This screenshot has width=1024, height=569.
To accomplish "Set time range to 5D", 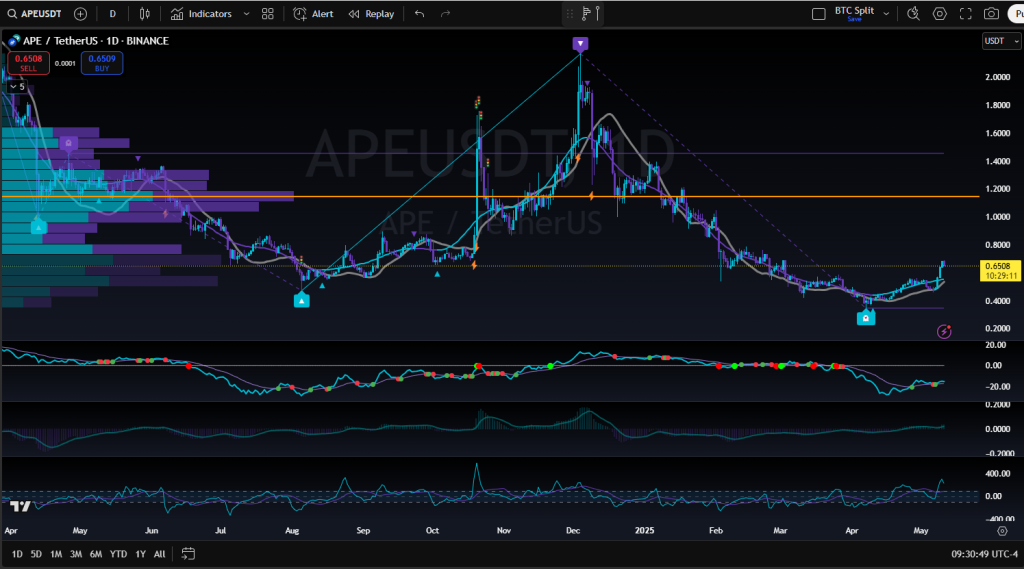I will (x=36, y=554).
